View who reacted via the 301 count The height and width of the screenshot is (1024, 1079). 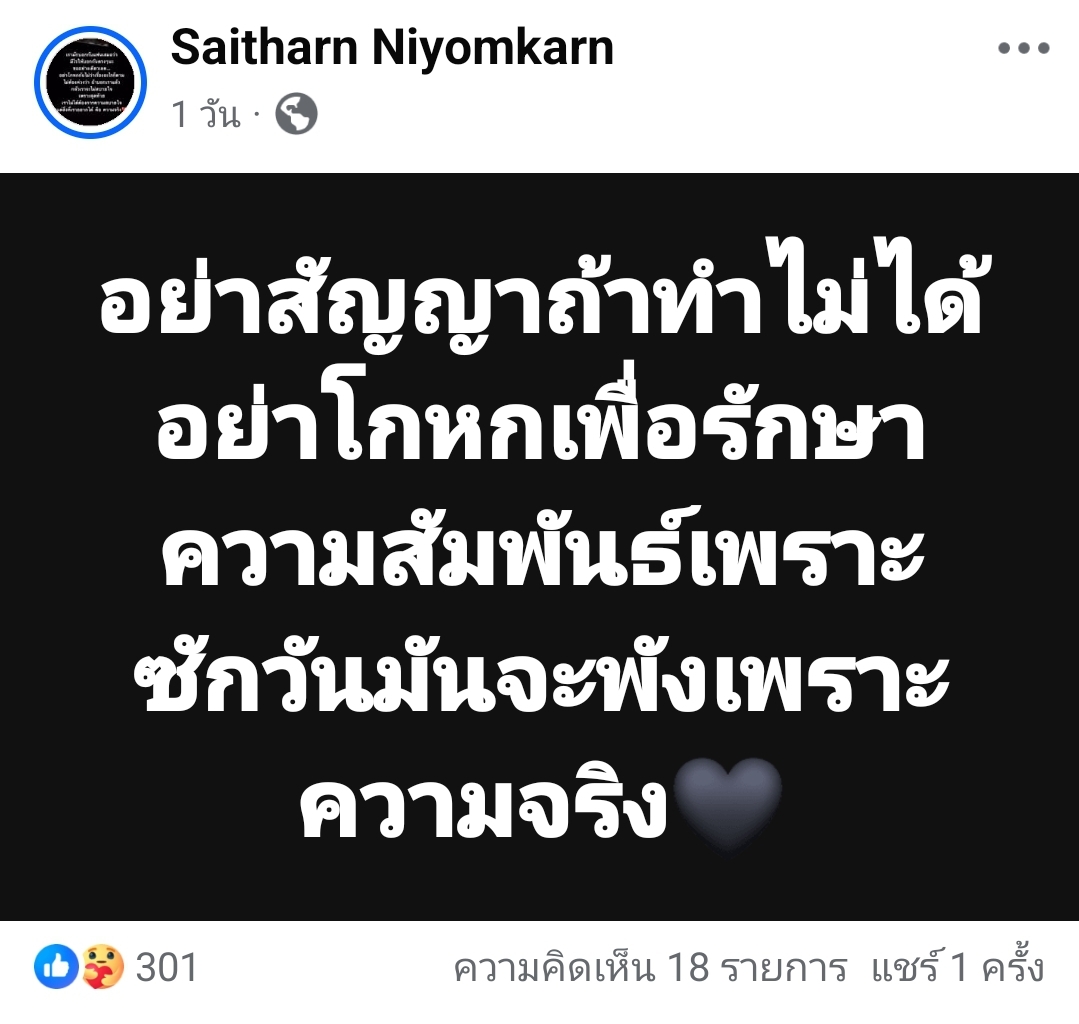click(x=167, y=967)
